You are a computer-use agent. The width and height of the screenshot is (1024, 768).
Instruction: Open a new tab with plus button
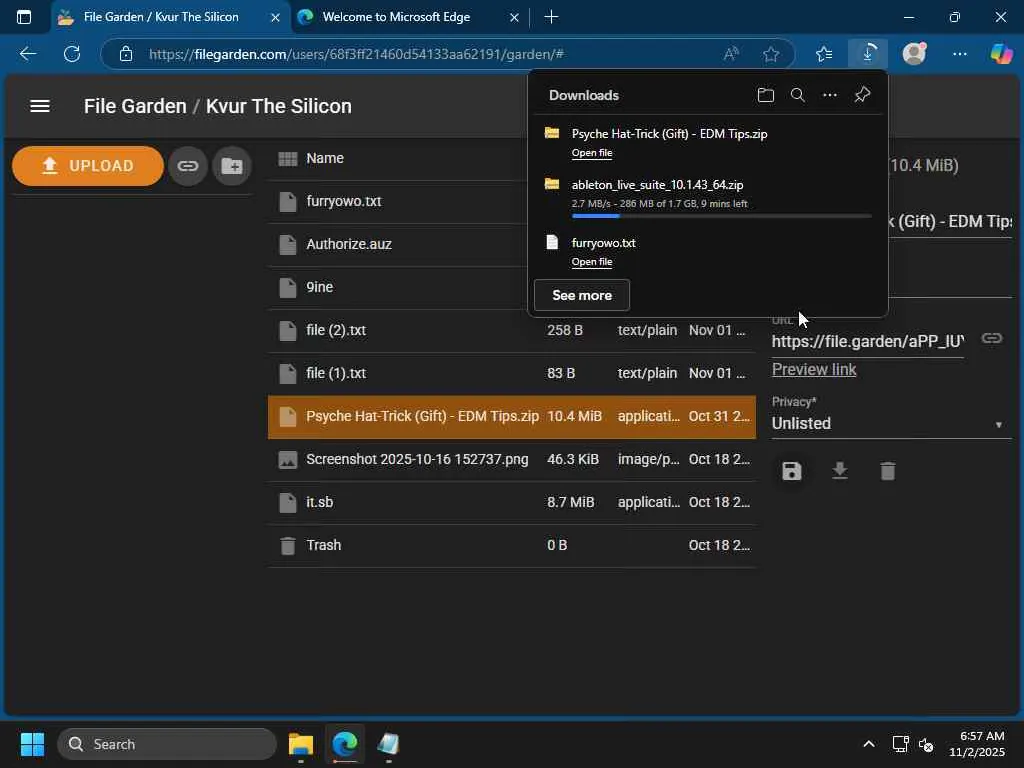551,17
